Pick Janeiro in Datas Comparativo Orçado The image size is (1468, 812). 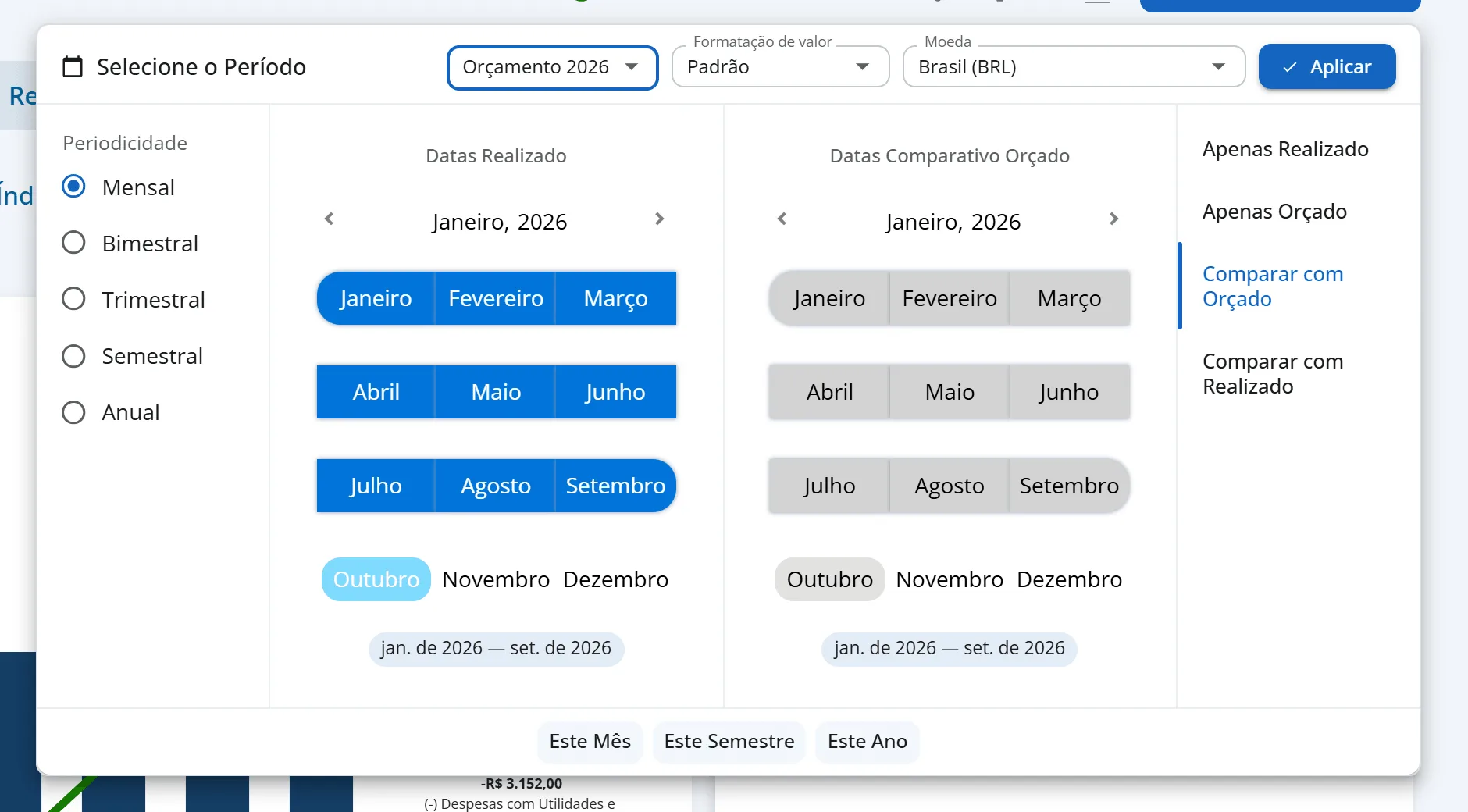[829, 298]
